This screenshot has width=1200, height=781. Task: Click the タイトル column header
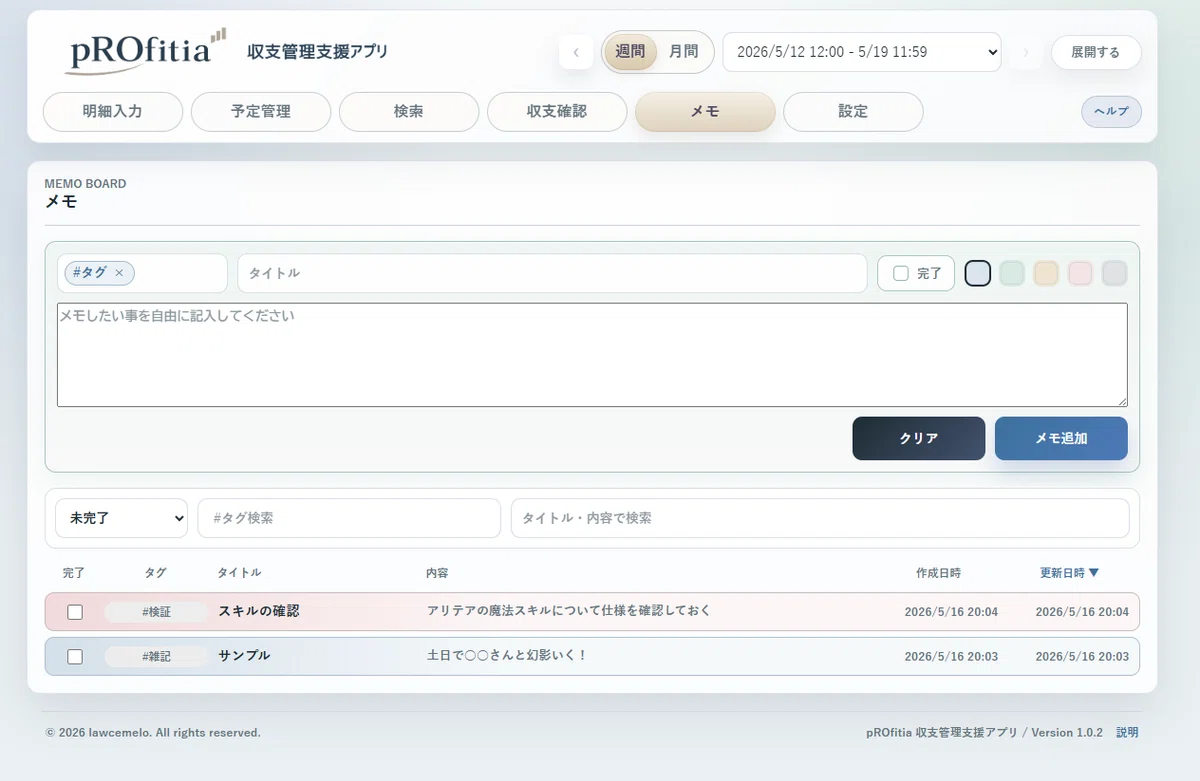tap(239, 573)
